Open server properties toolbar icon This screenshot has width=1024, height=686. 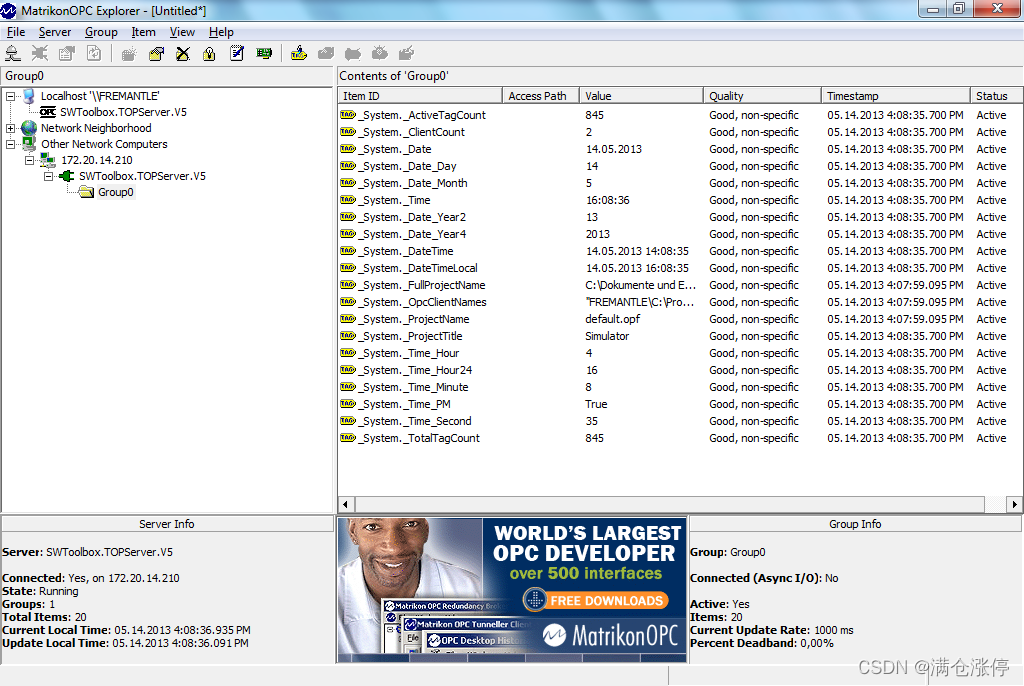pos(67,54)
